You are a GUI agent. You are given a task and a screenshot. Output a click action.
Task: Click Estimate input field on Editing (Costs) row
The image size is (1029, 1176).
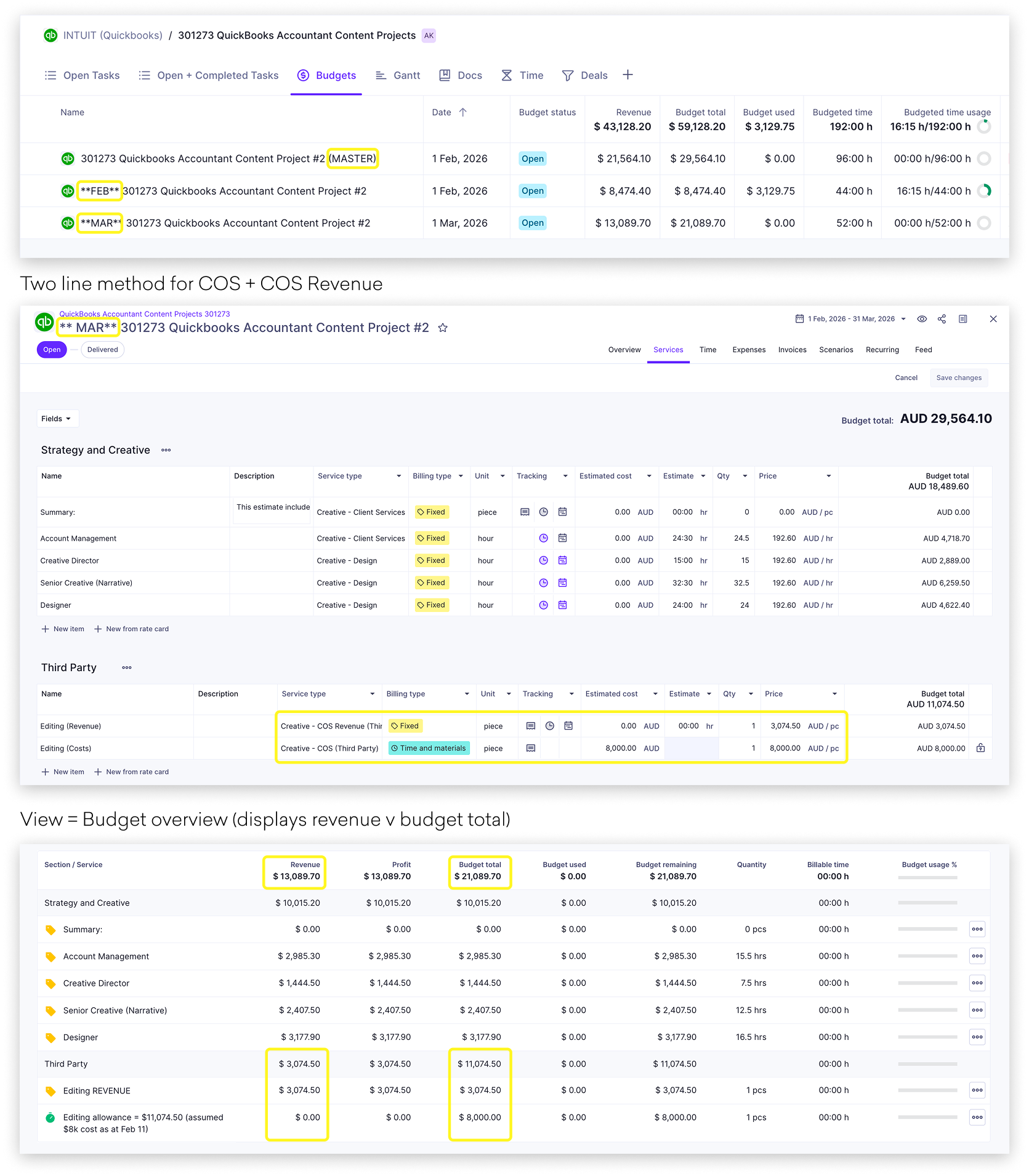(692, 749)
